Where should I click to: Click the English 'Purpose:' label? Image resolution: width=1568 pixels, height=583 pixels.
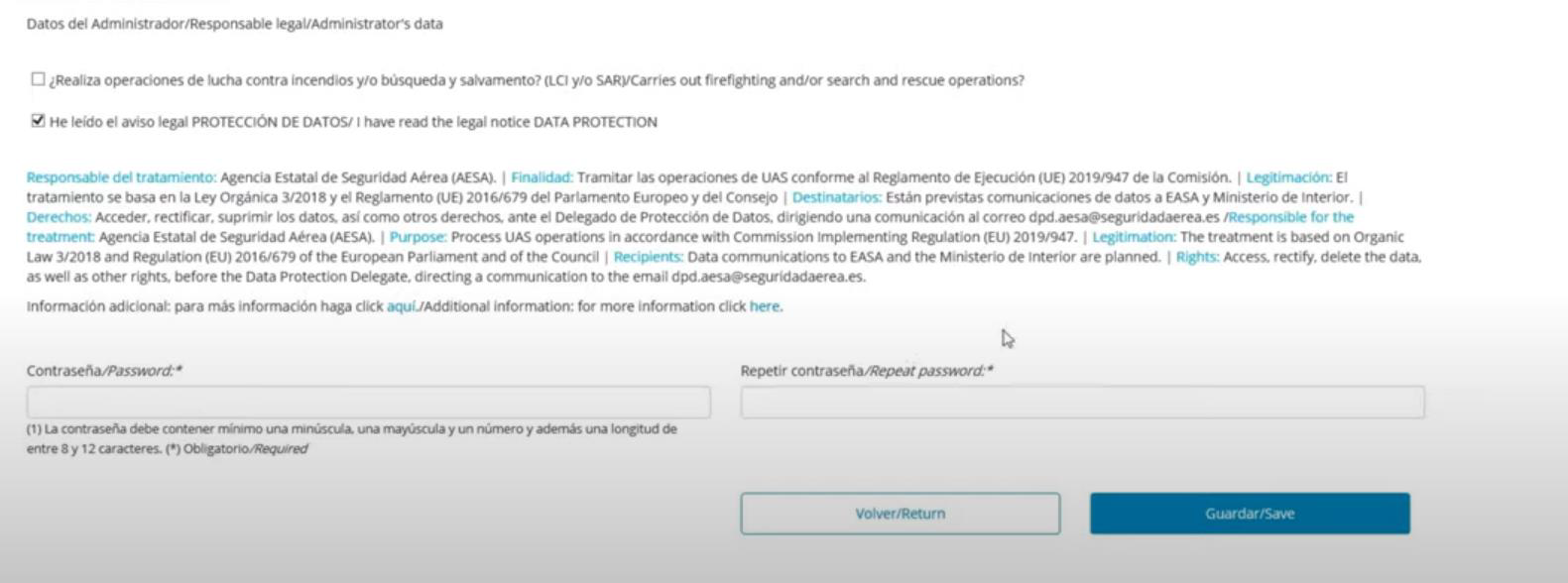pyautogui.click(x=418, y=237)
